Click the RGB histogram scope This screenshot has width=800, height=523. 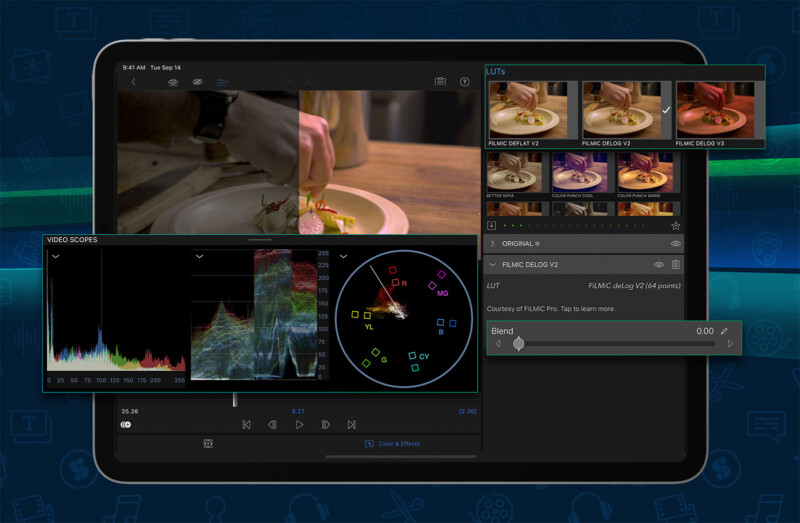(x=116, y=316)
